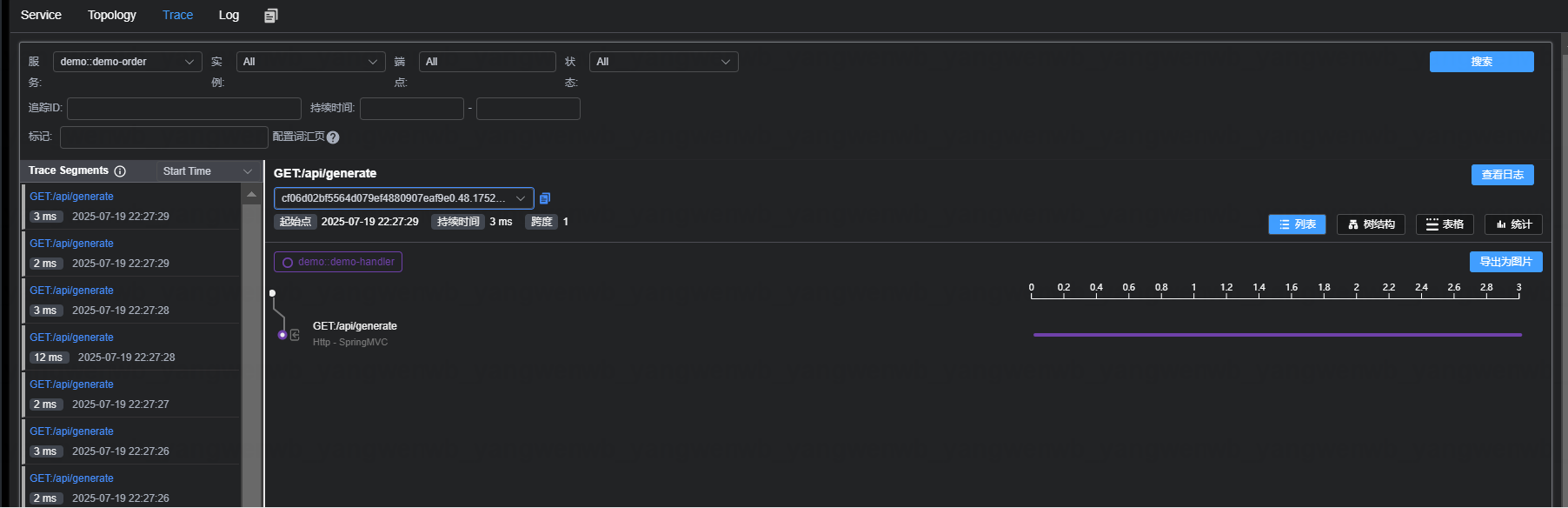Click the question mark help icon beside 配置词汇页
The height and width of the screenshot is (508, 1568).
coord(333,137)
